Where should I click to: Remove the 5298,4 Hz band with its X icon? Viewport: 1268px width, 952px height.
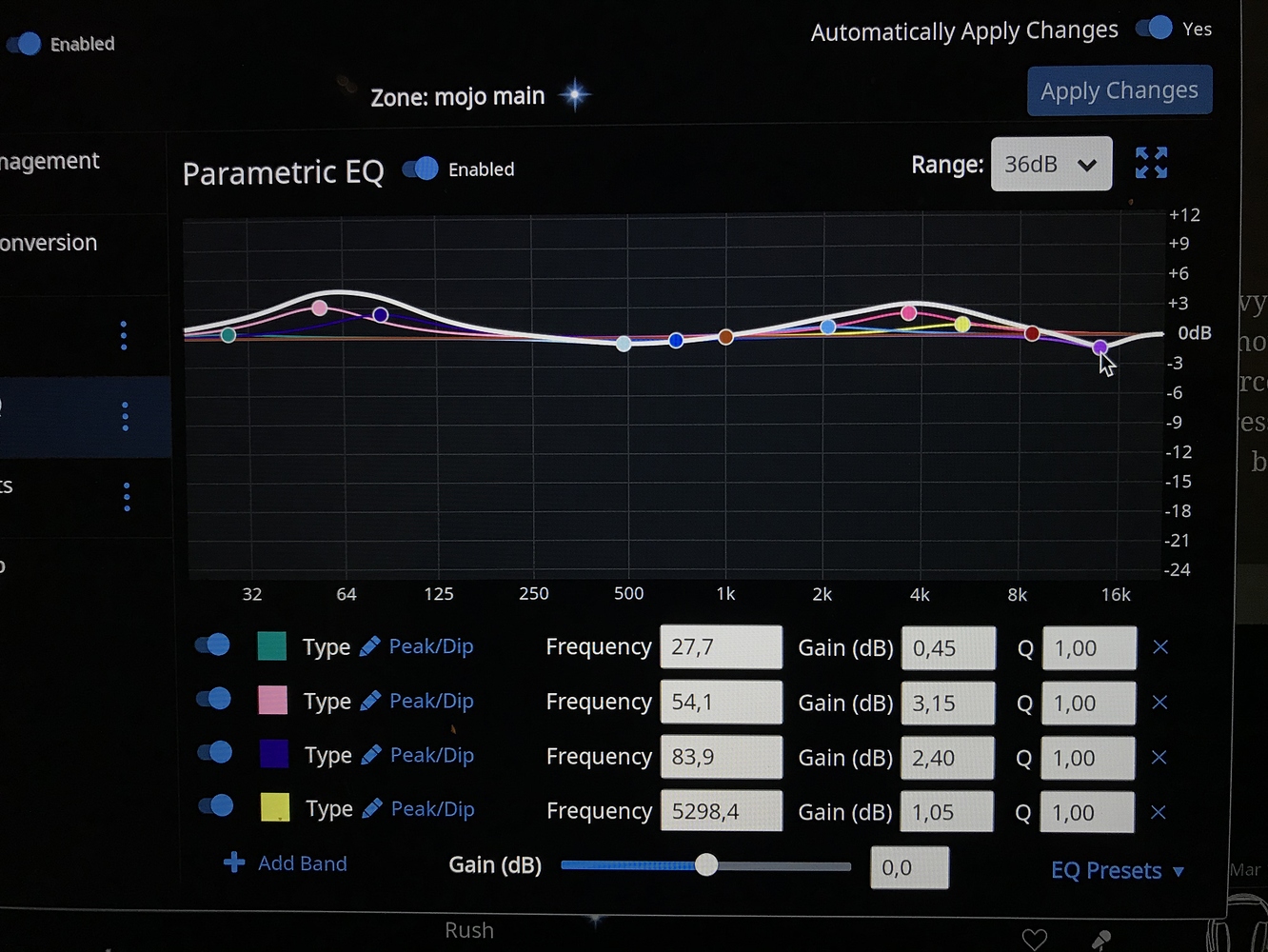click(x=1159, y=812)
